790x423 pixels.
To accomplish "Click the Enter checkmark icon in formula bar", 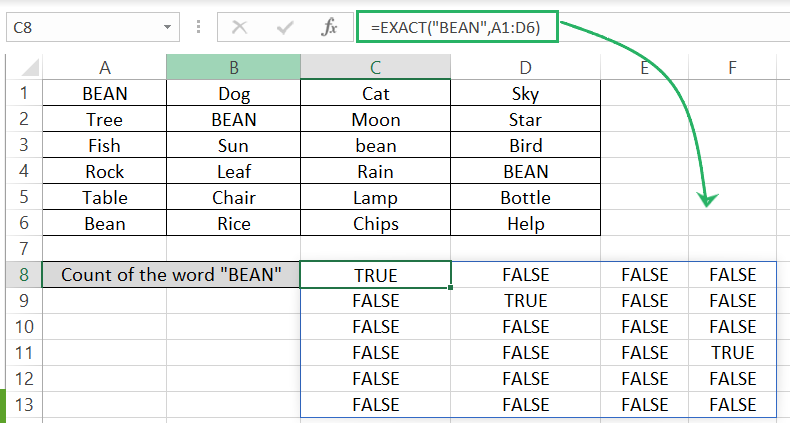I will [x=285, y=29].
